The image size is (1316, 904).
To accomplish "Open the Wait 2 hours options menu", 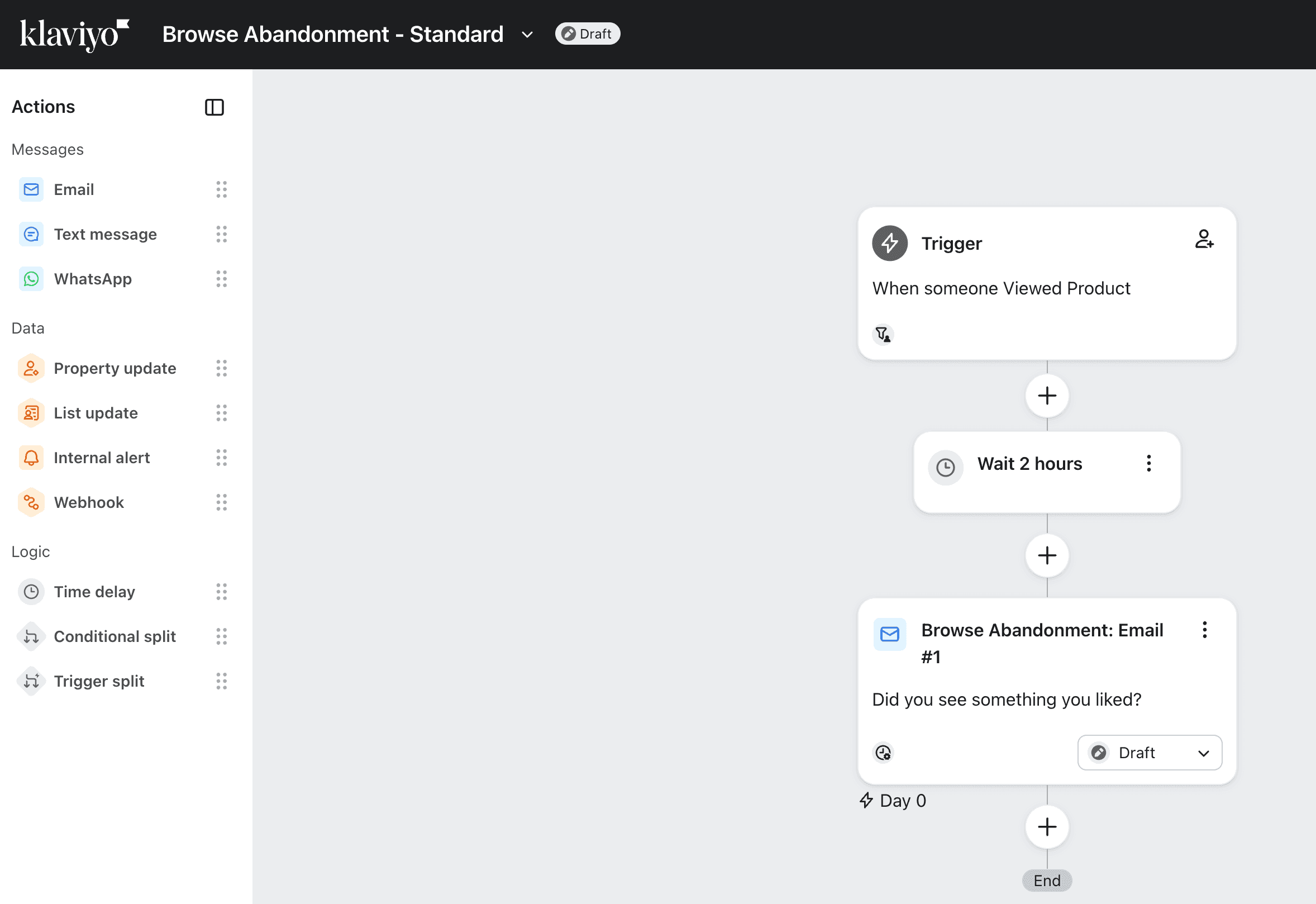I will click(1148, 463).
